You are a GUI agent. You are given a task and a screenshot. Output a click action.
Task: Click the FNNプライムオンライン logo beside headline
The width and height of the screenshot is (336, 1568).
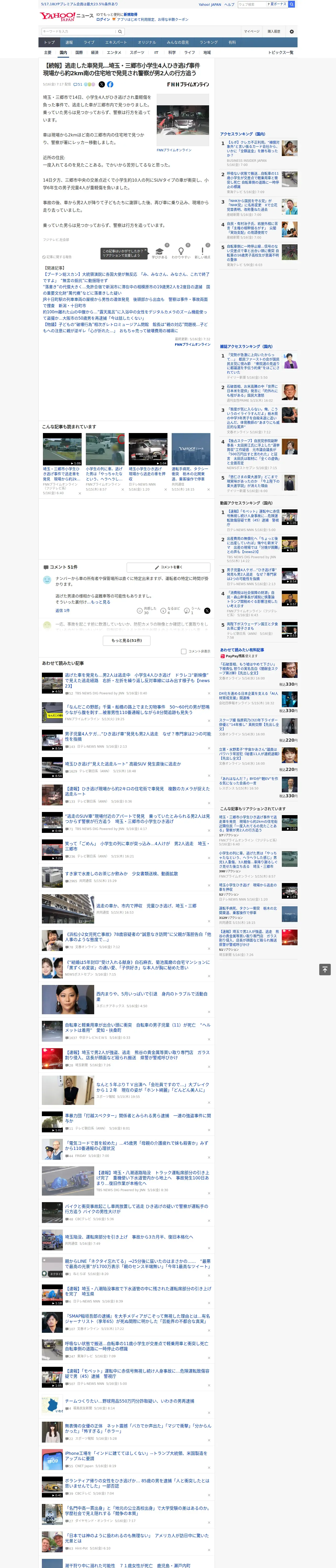click(x=188, y=85)
